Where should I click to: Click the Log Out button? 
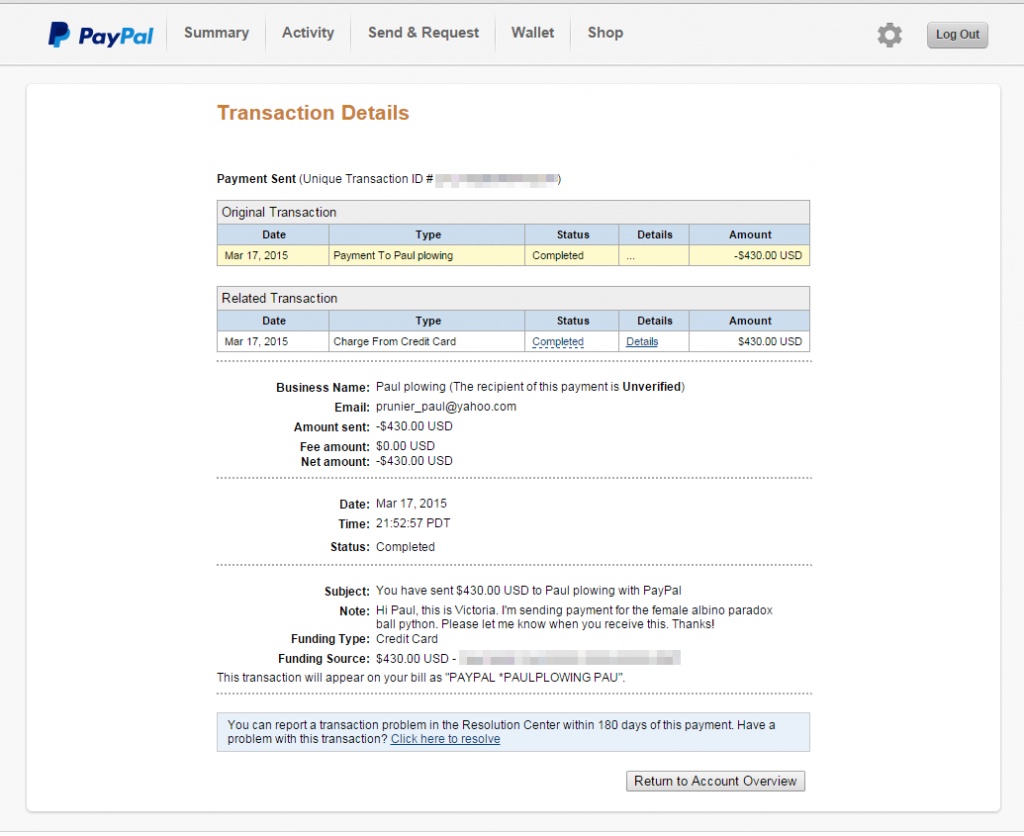coord(957,35)
